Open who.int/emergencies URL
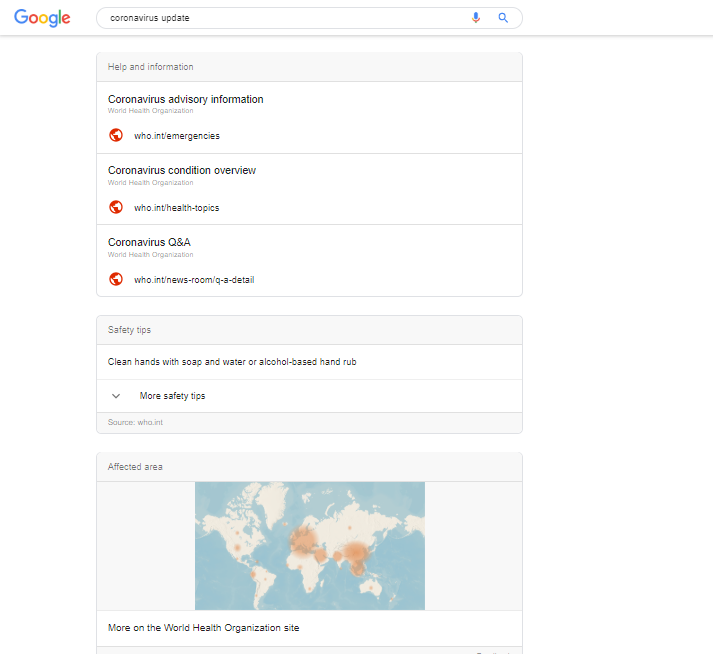713x654 pixels. 177,136
